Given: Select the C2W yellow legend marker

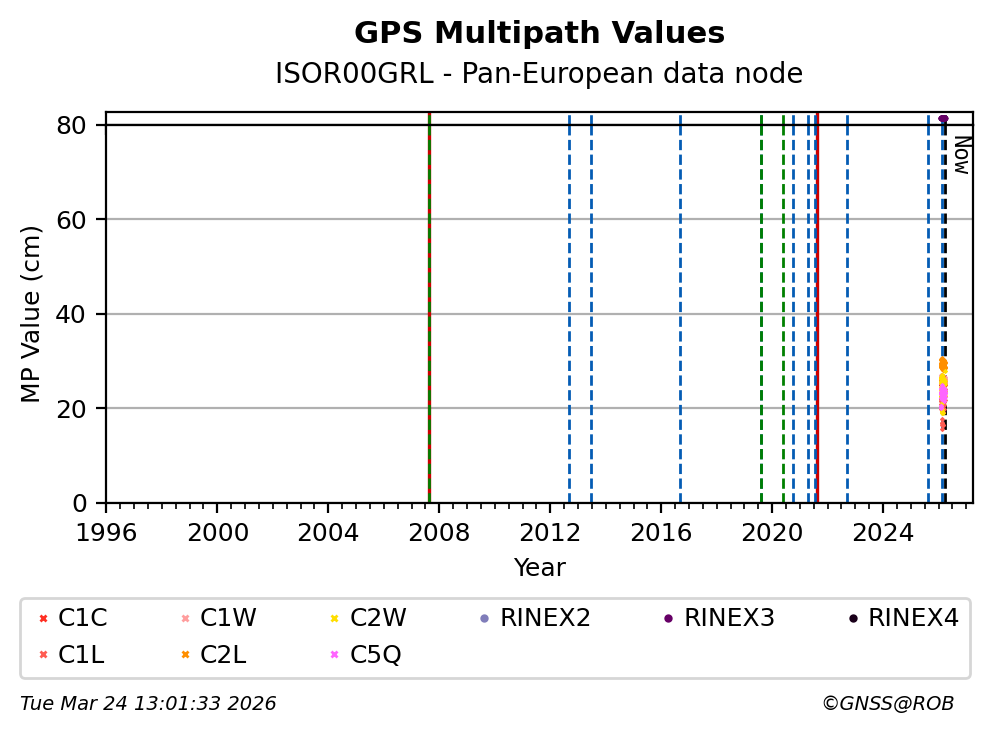Looking at the screenshot, I should (x=334, y=619).
